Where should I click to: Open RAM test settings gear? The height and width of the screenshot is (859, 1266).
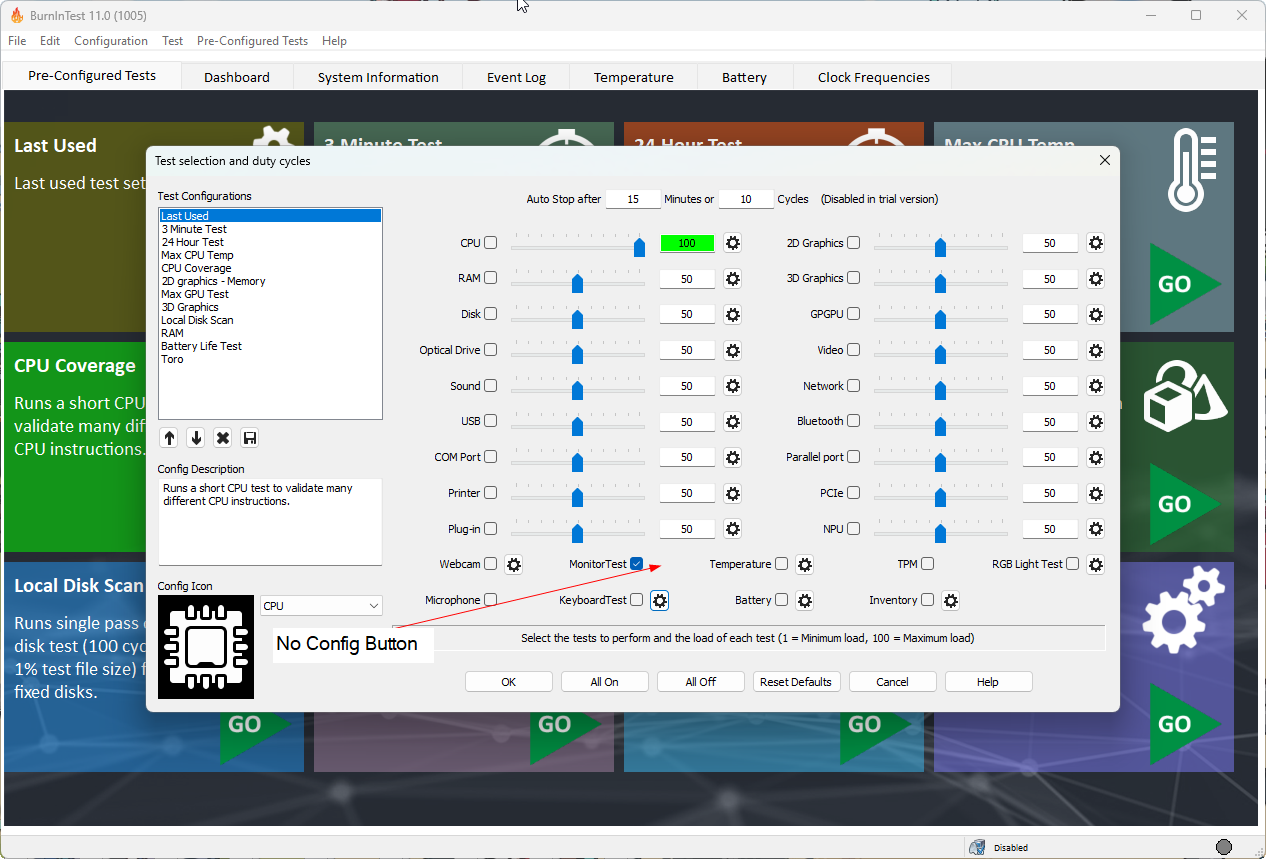click(x=732, y=279)
